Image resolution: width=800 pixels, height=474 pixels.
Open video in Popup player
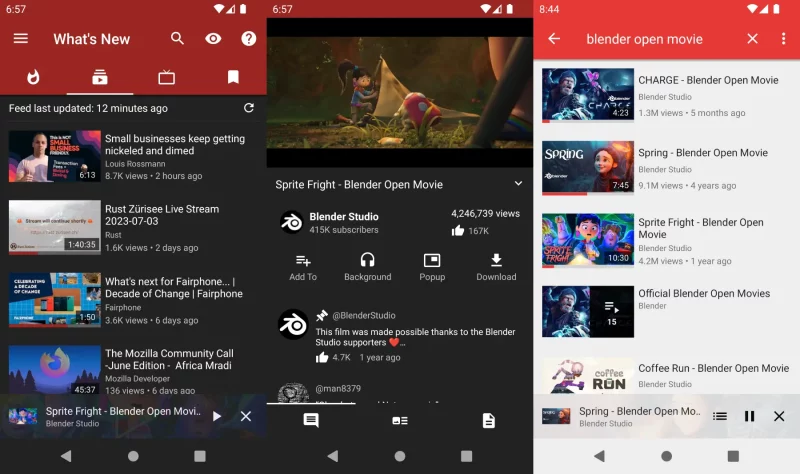click(432, 266)
